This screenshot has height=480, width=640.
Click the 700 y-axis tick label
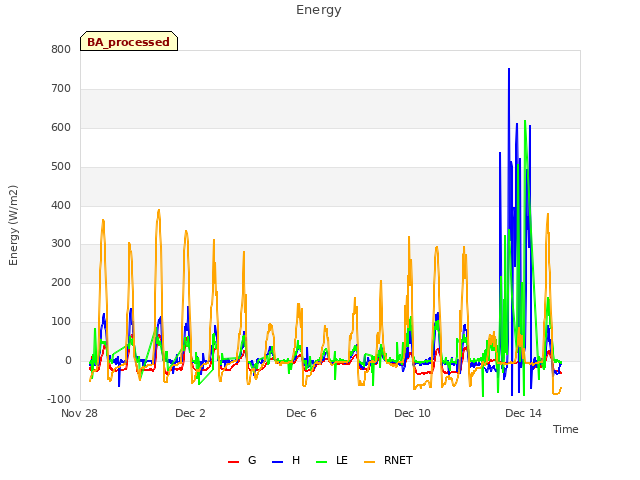click(61, 89)
